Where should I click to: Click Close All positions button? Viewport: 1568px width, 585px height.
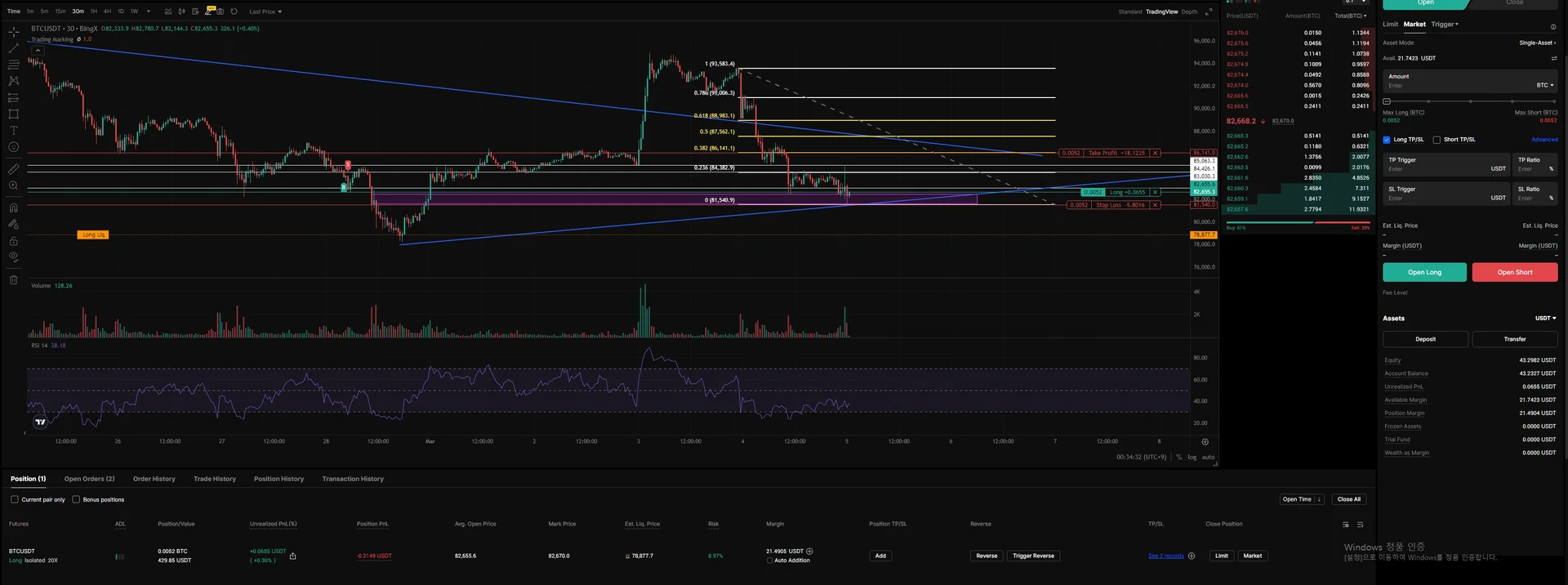1349,499
